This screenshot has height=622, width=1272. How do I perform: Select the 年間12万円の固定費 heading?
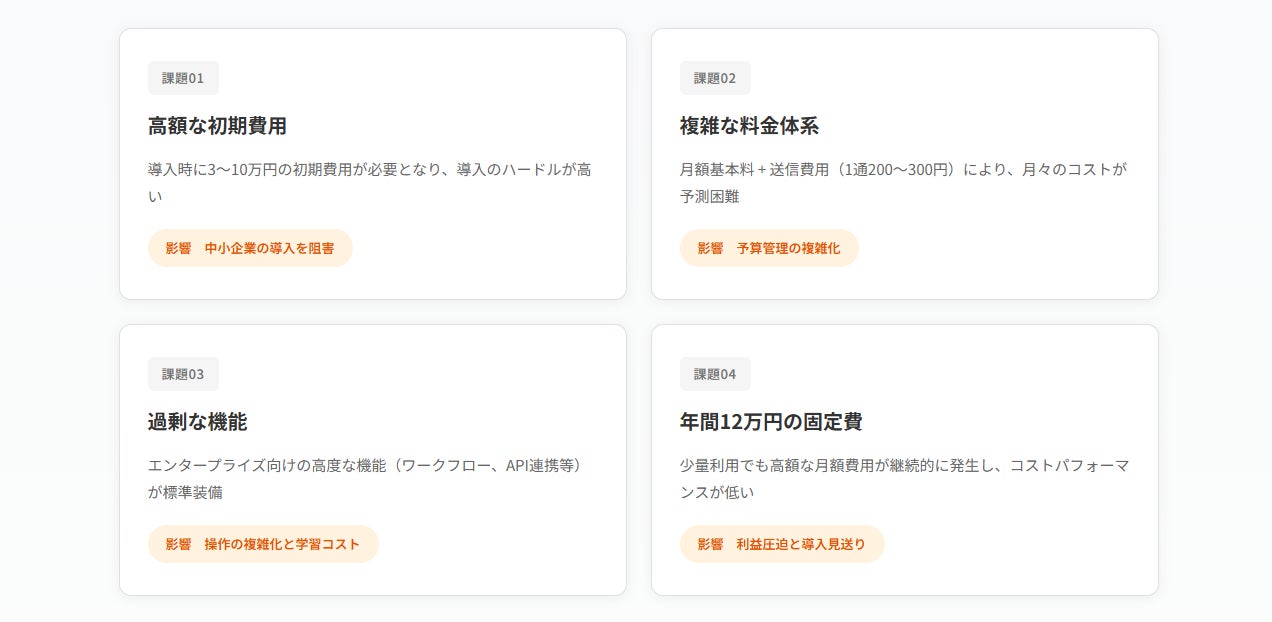point(771,422)
